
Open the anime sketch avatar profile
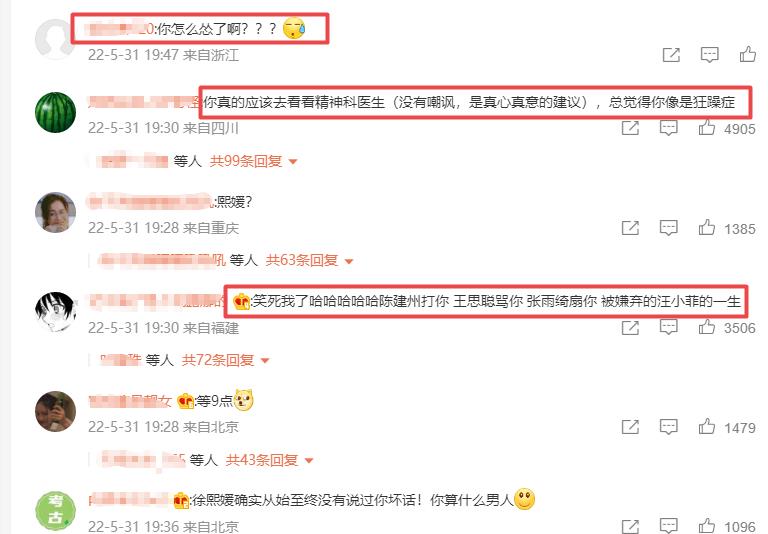point(55,312)
